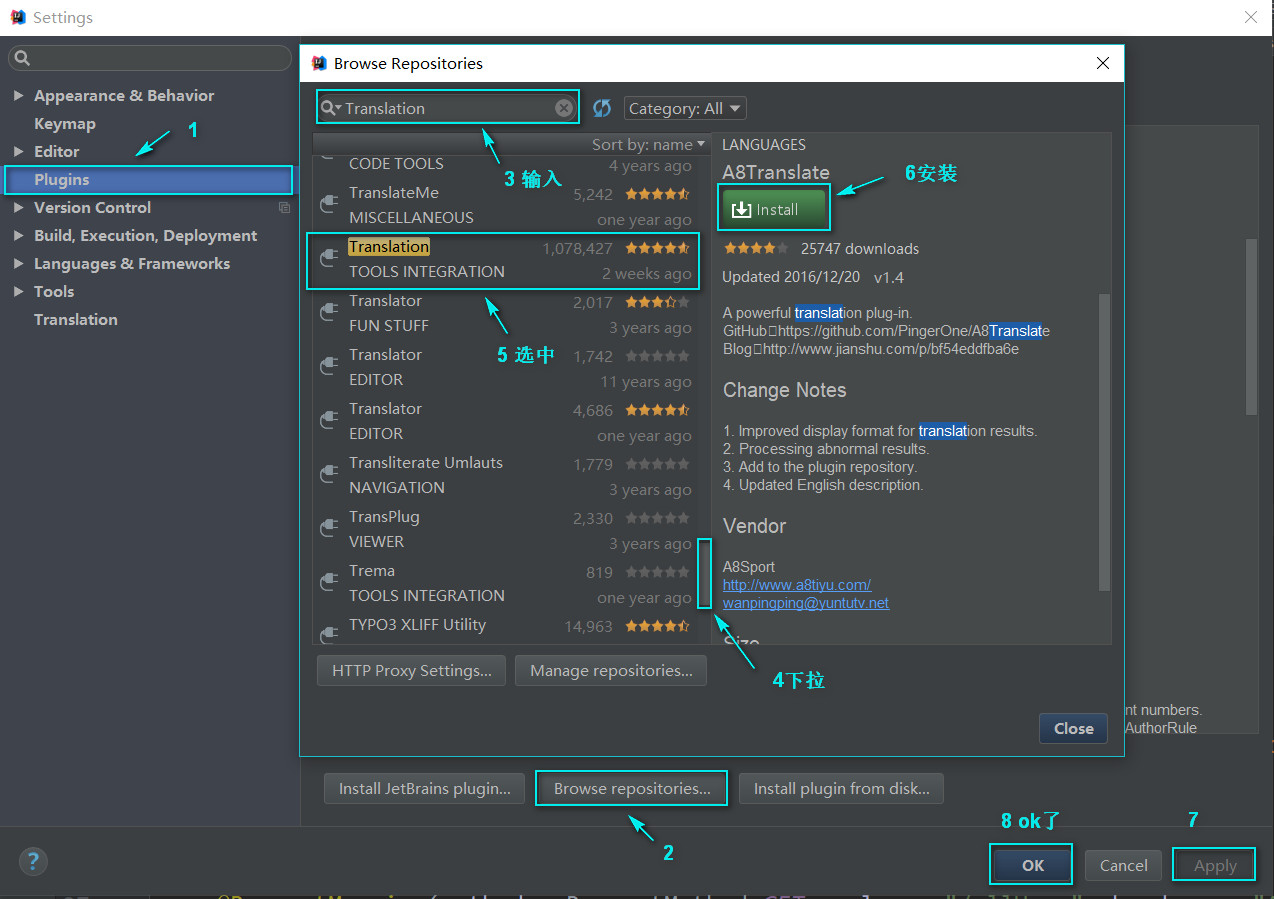Focus the plugin search field
1274x899 pixels.
coord(448,108)
